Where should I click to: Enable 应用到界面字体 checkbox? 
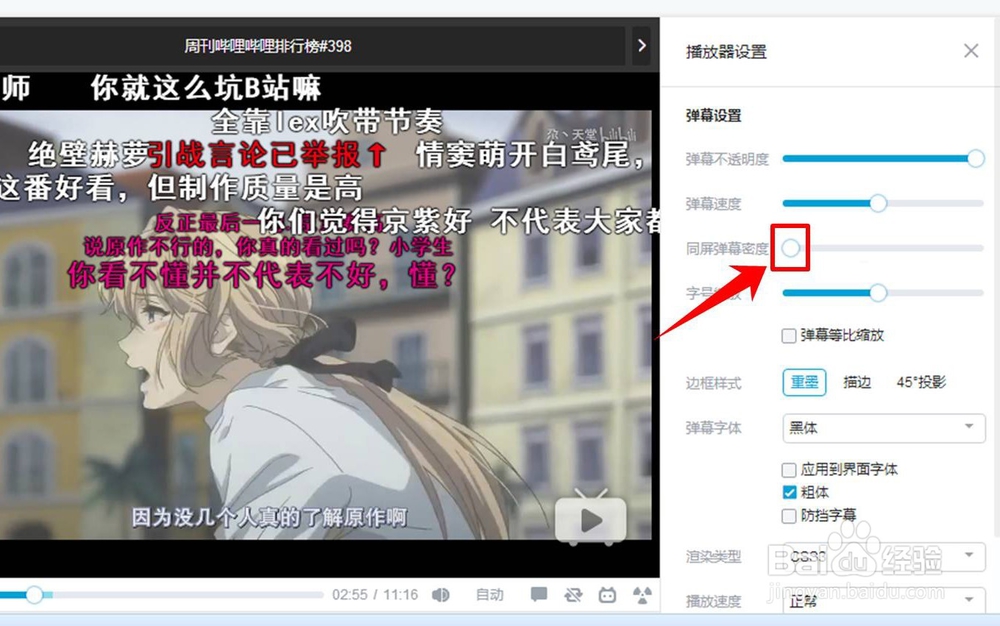pos(789,470)
